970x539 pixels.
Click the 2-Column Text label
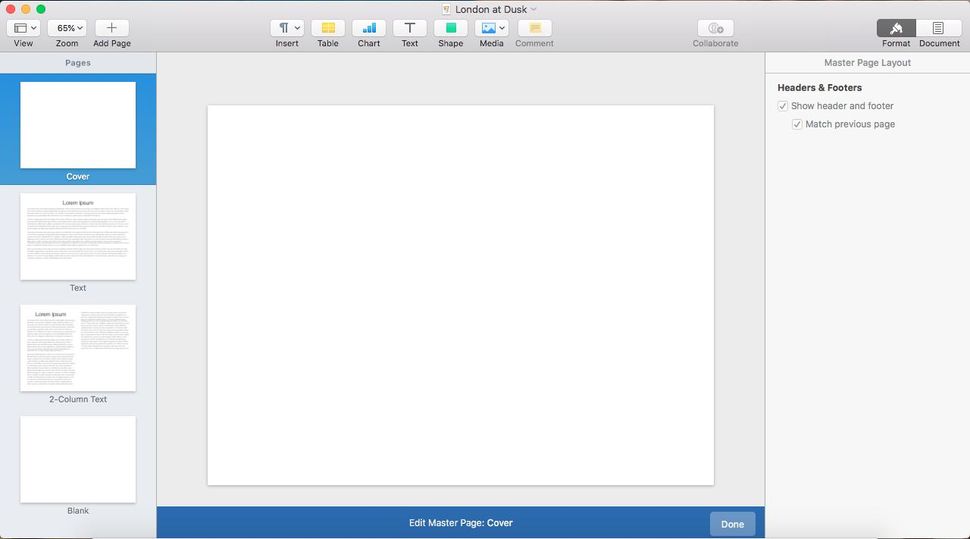tap(78, 399)
